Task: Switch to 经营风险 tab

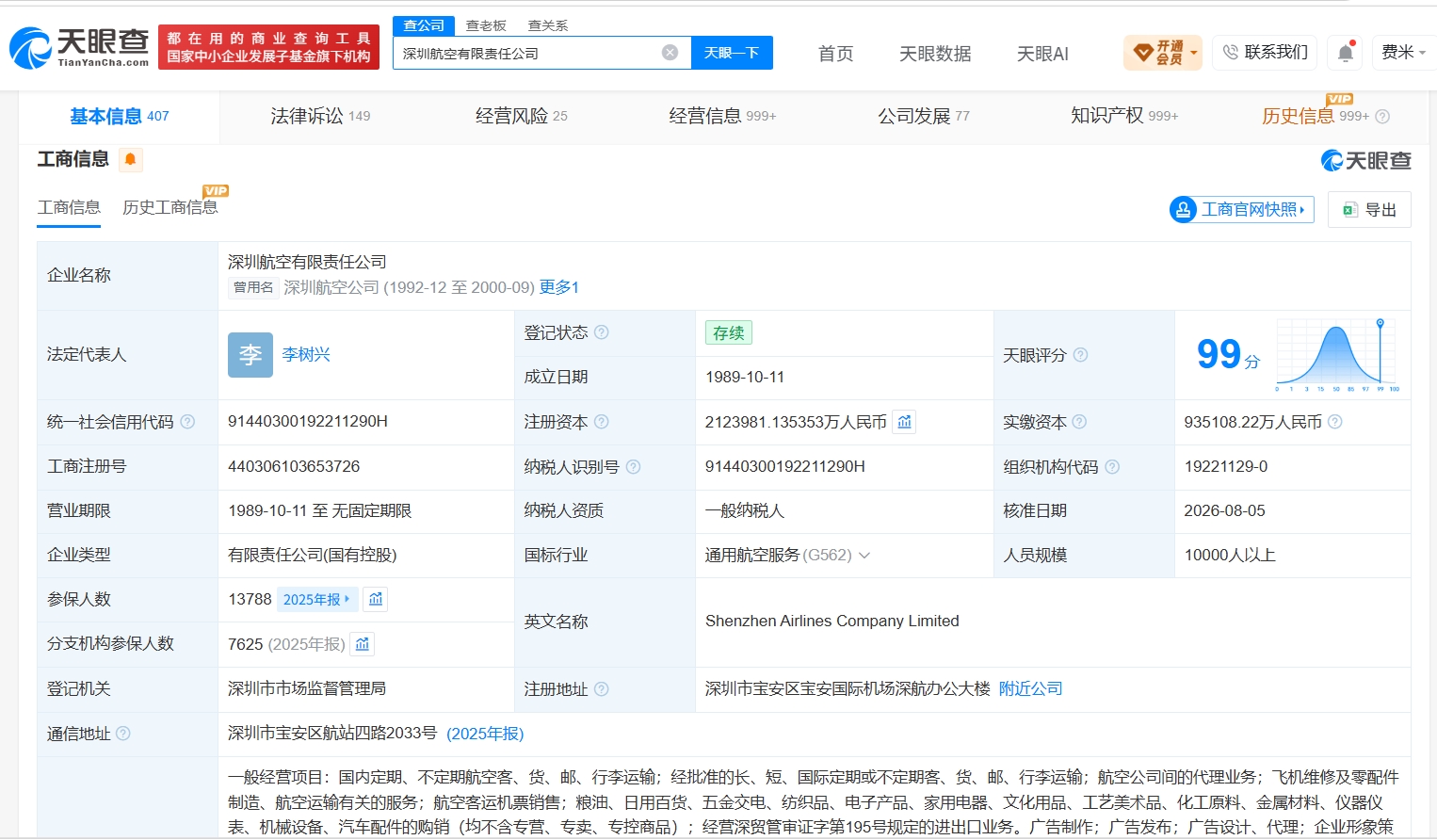Action: (522, 116)
